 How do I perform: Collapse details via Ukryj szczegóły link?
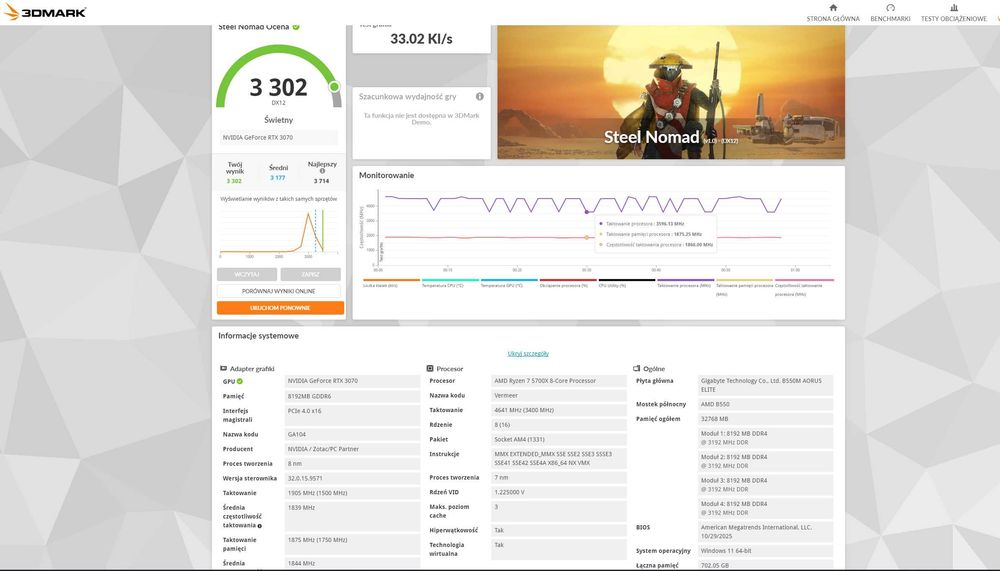click(528, 353)
